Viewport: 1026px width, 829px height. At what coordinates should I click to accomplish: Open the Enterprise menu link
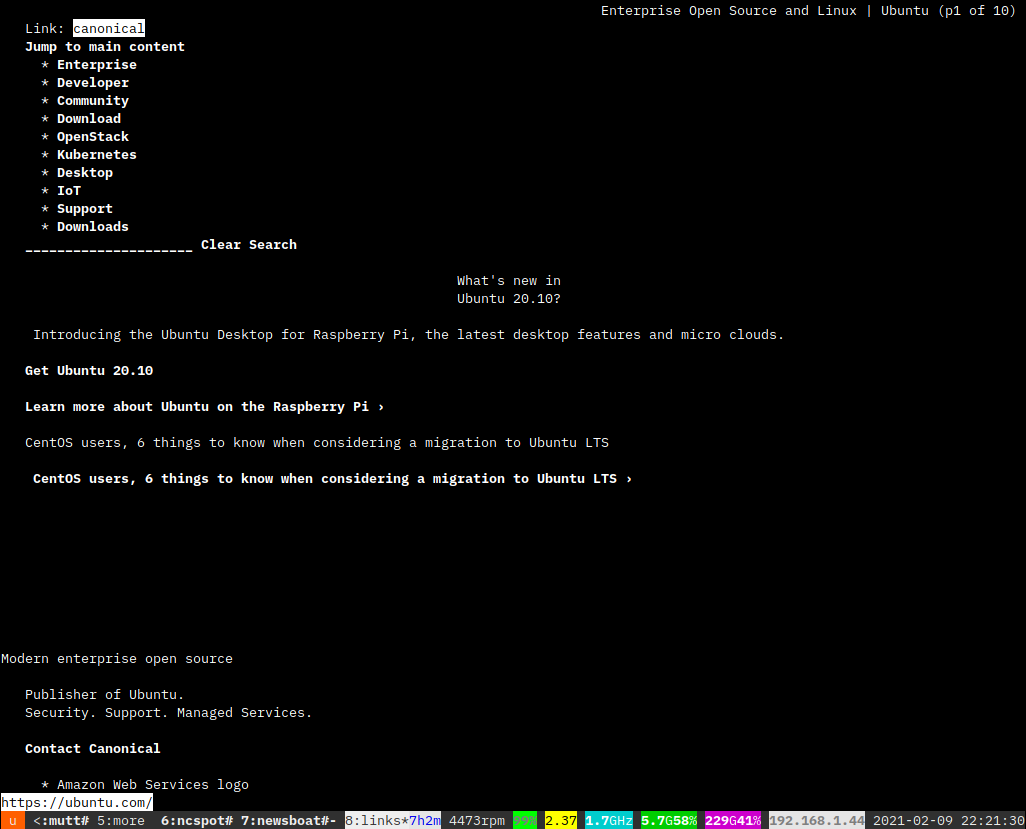(x=97, y=65)
